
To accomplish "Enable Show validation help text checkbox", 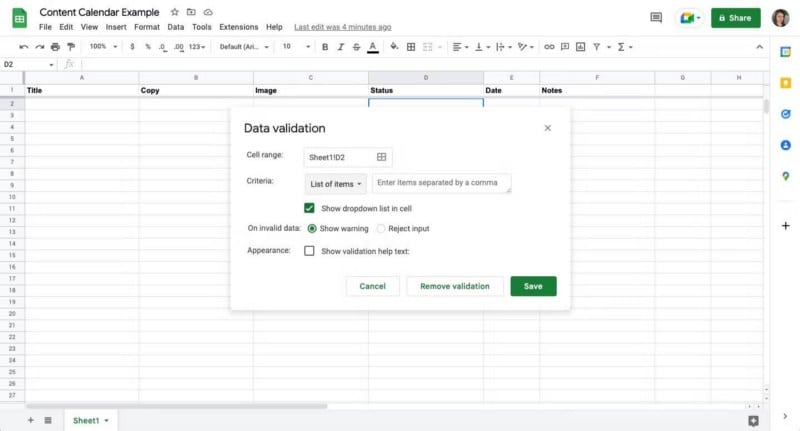I will click(310, 251).
